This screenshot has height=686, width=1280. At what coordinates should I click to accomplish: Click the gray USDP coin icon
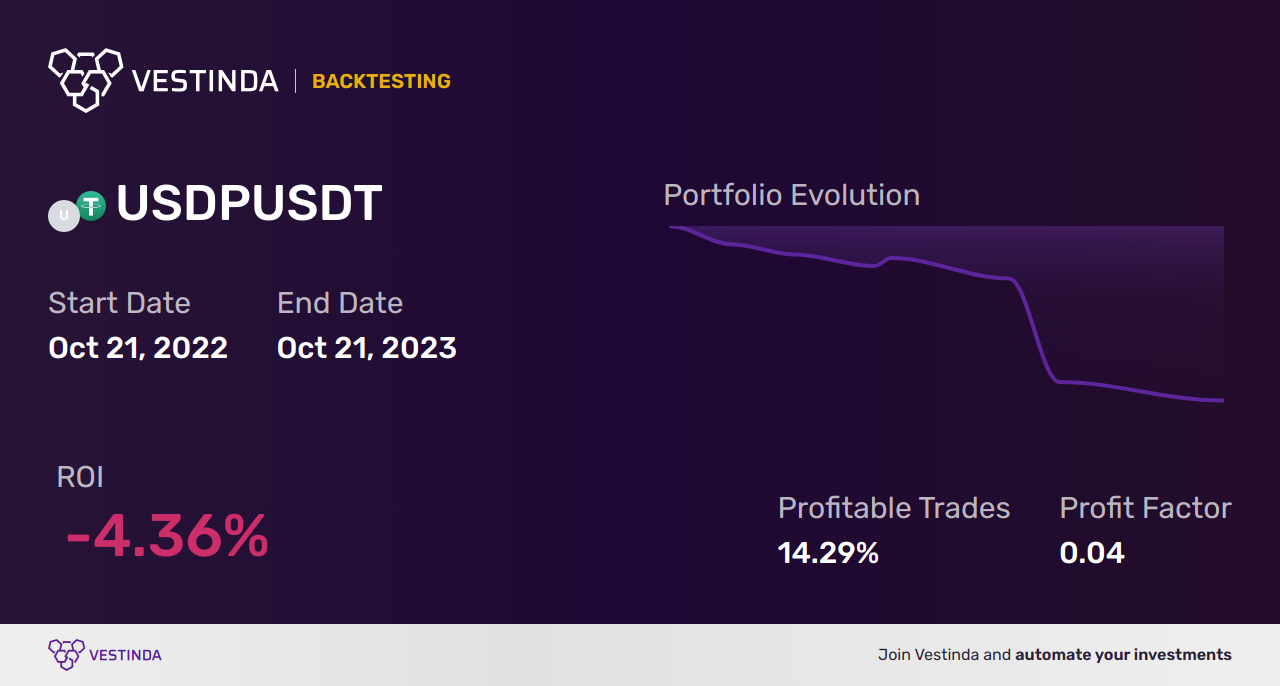(64, 215)
